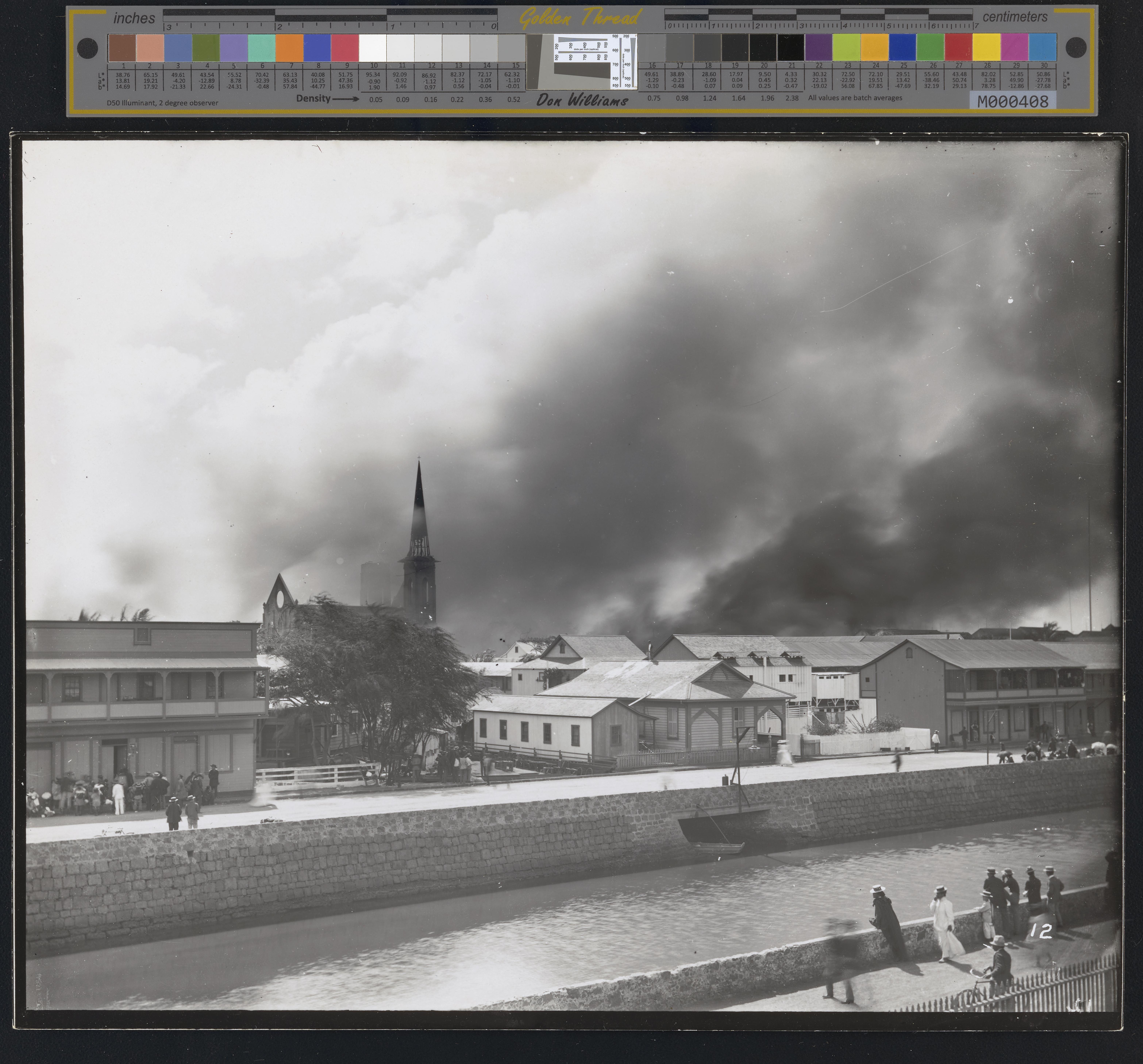
Task: Click the handwritten number 12 on photo
Action: tap(1041, 931)
